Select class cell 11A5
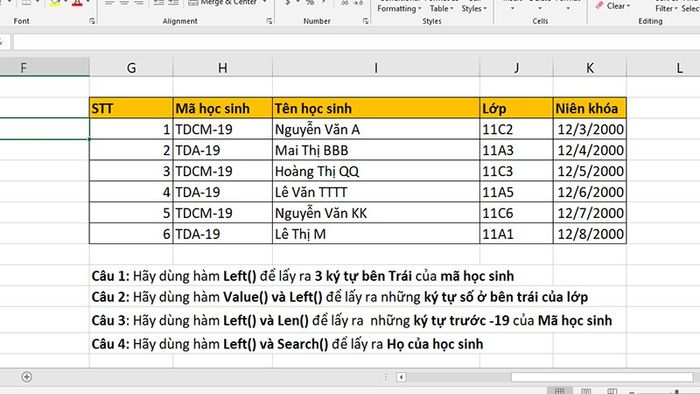The image size is (700, 394). [x=517, y=192]
